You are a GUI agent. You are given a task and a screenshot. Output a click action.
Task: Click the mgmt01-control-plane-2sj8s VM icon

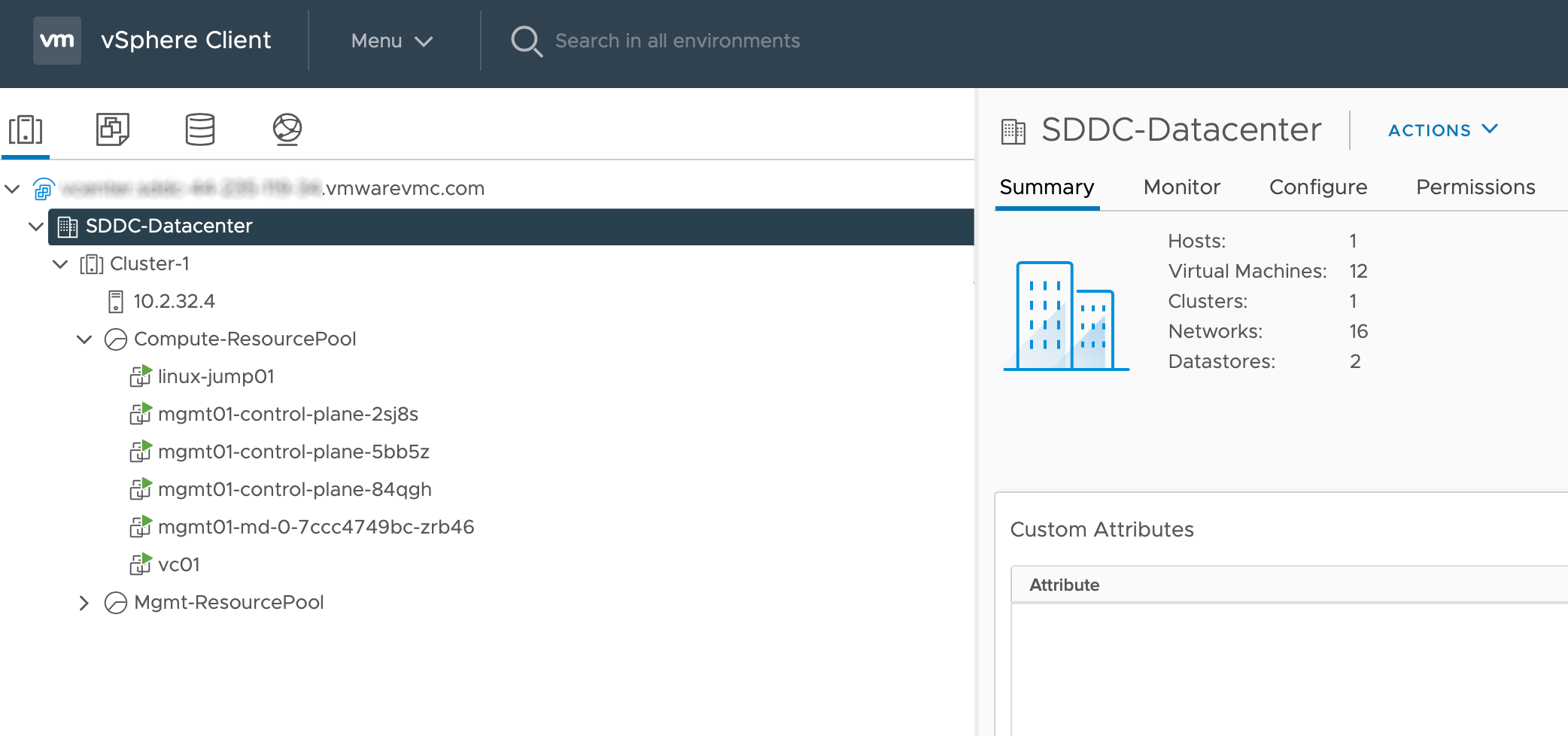coord(141,414)
